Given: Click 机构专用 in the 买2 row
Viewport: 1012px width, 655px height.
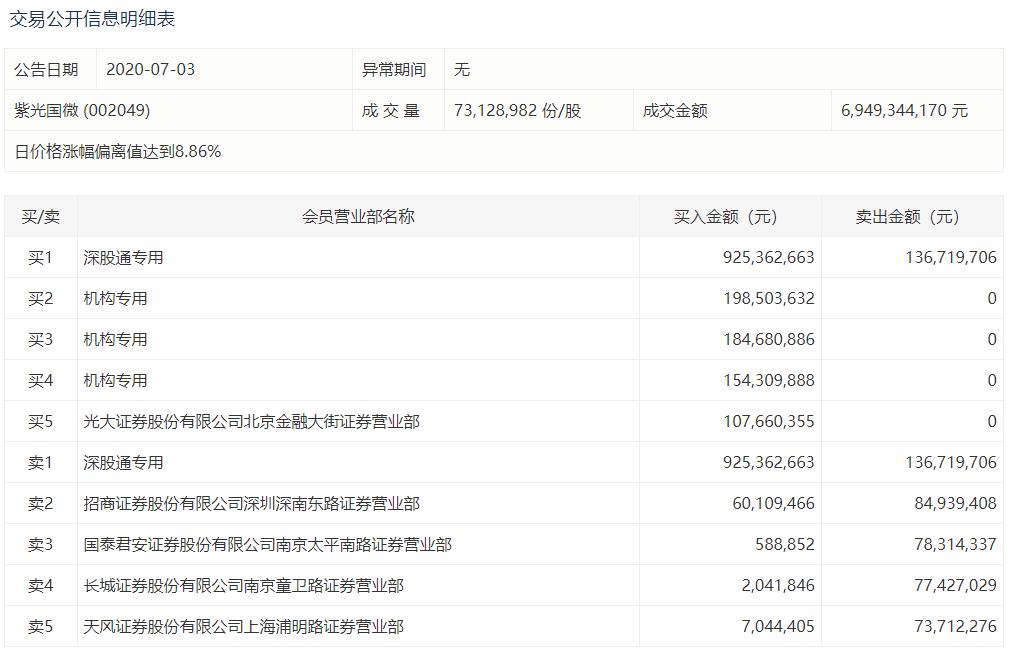Looking at the screenshot, I should (115, 299).
